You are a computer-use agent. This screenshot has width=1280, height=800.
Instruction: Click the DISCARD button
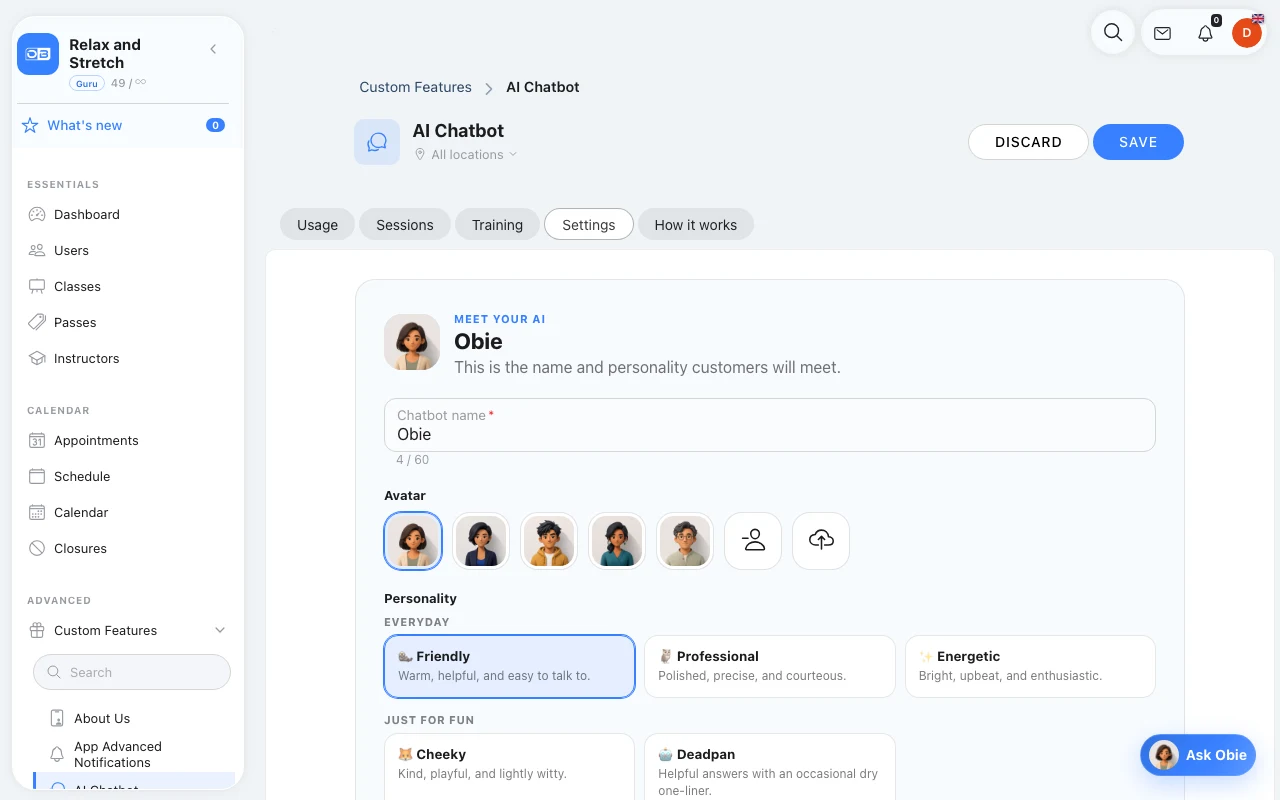point(1028,142)
